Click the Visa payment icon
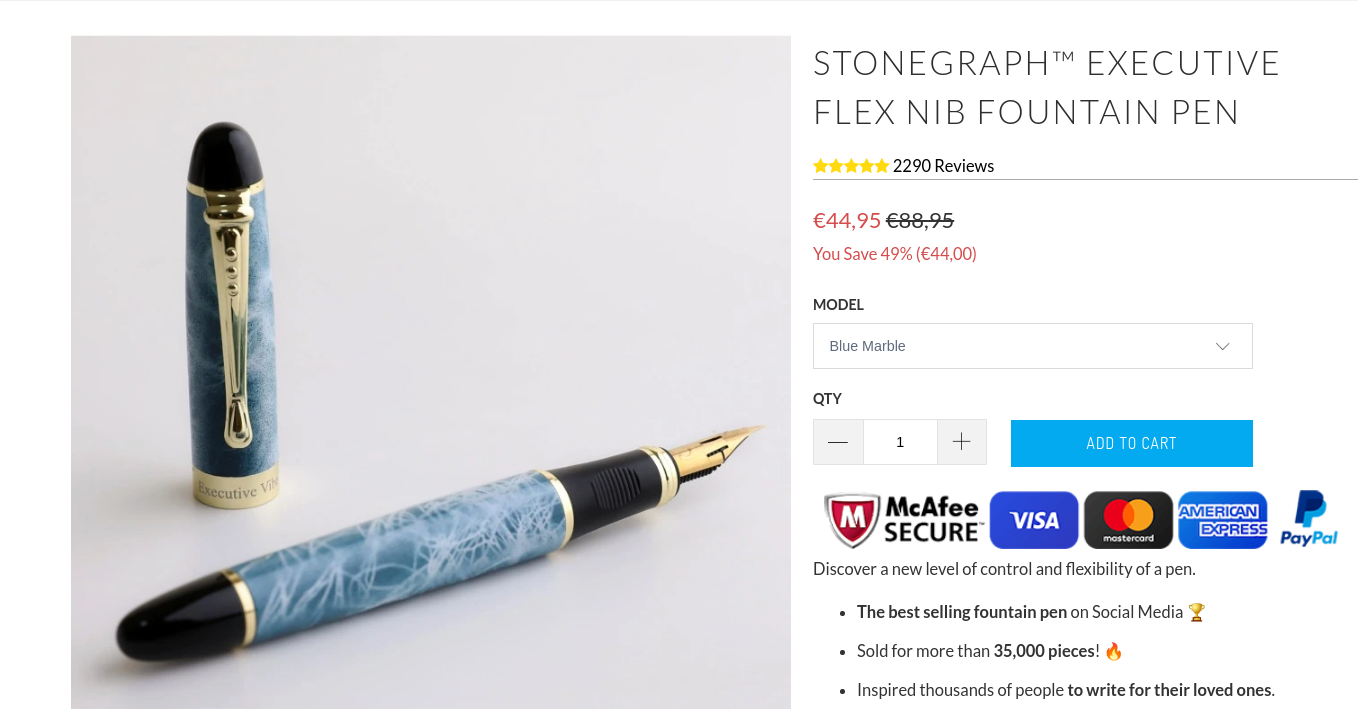Viewport: 1358px width, 709px height. (1034, 520)
